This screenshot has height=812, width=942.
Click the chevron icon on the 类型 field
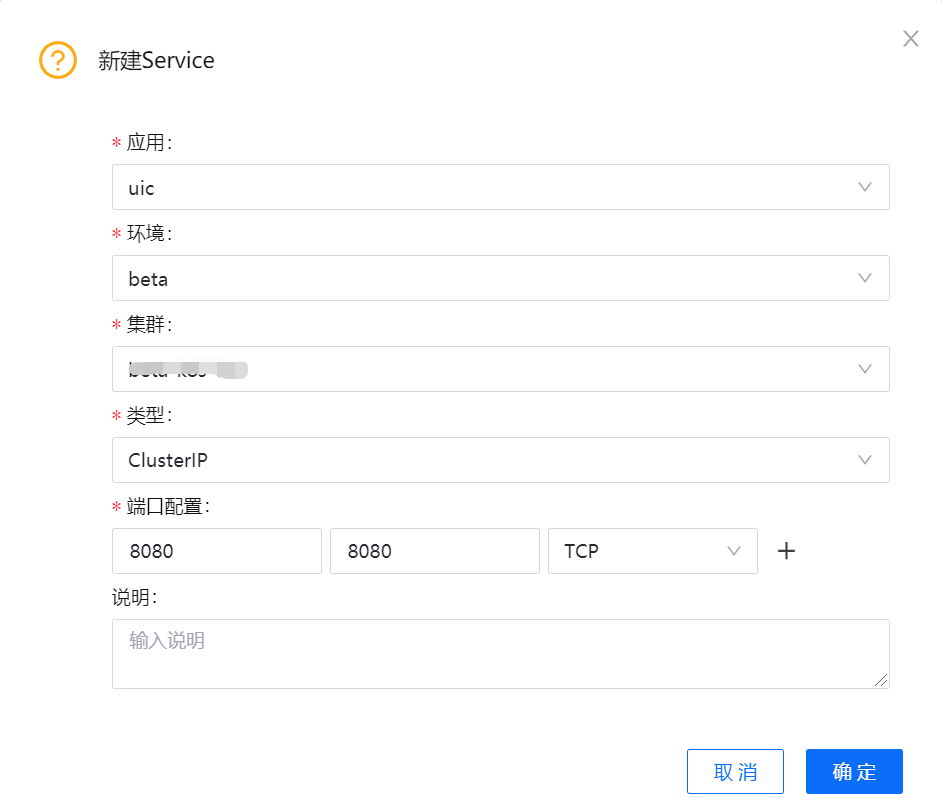click(x=863, y=460)
